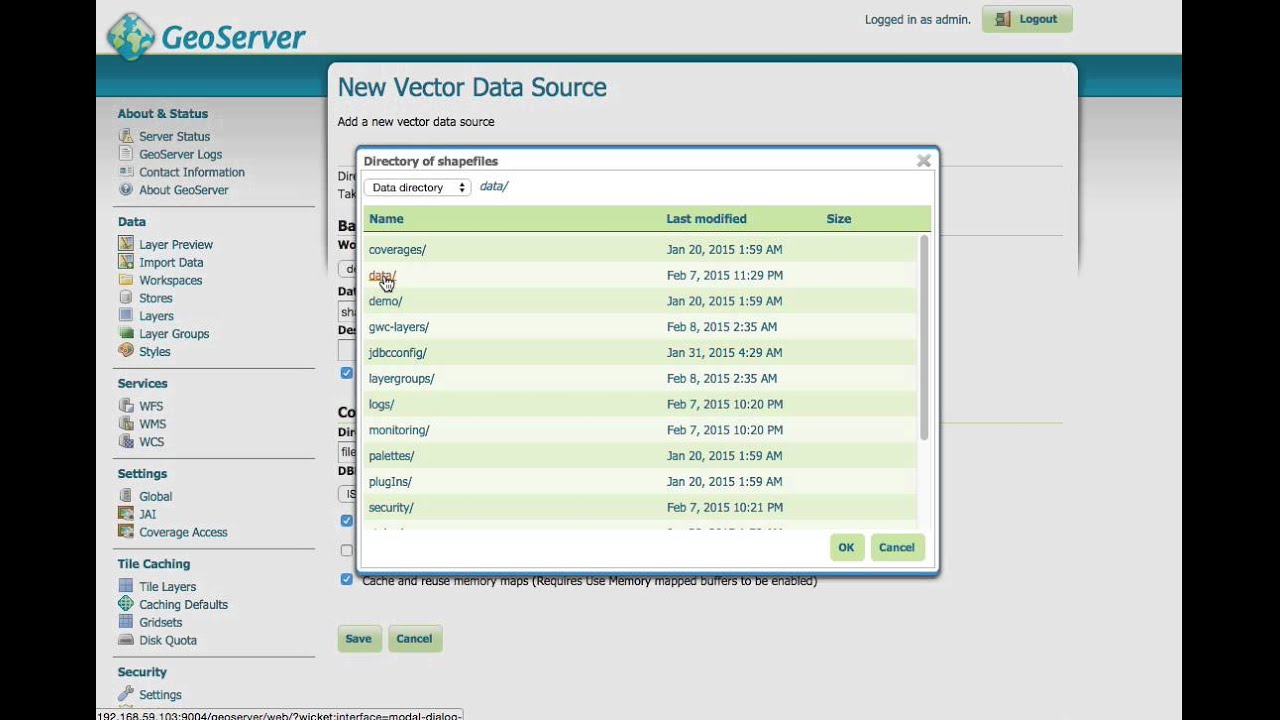Open the Data directory dropdown

pyautogui.click(x=417, y=187)
